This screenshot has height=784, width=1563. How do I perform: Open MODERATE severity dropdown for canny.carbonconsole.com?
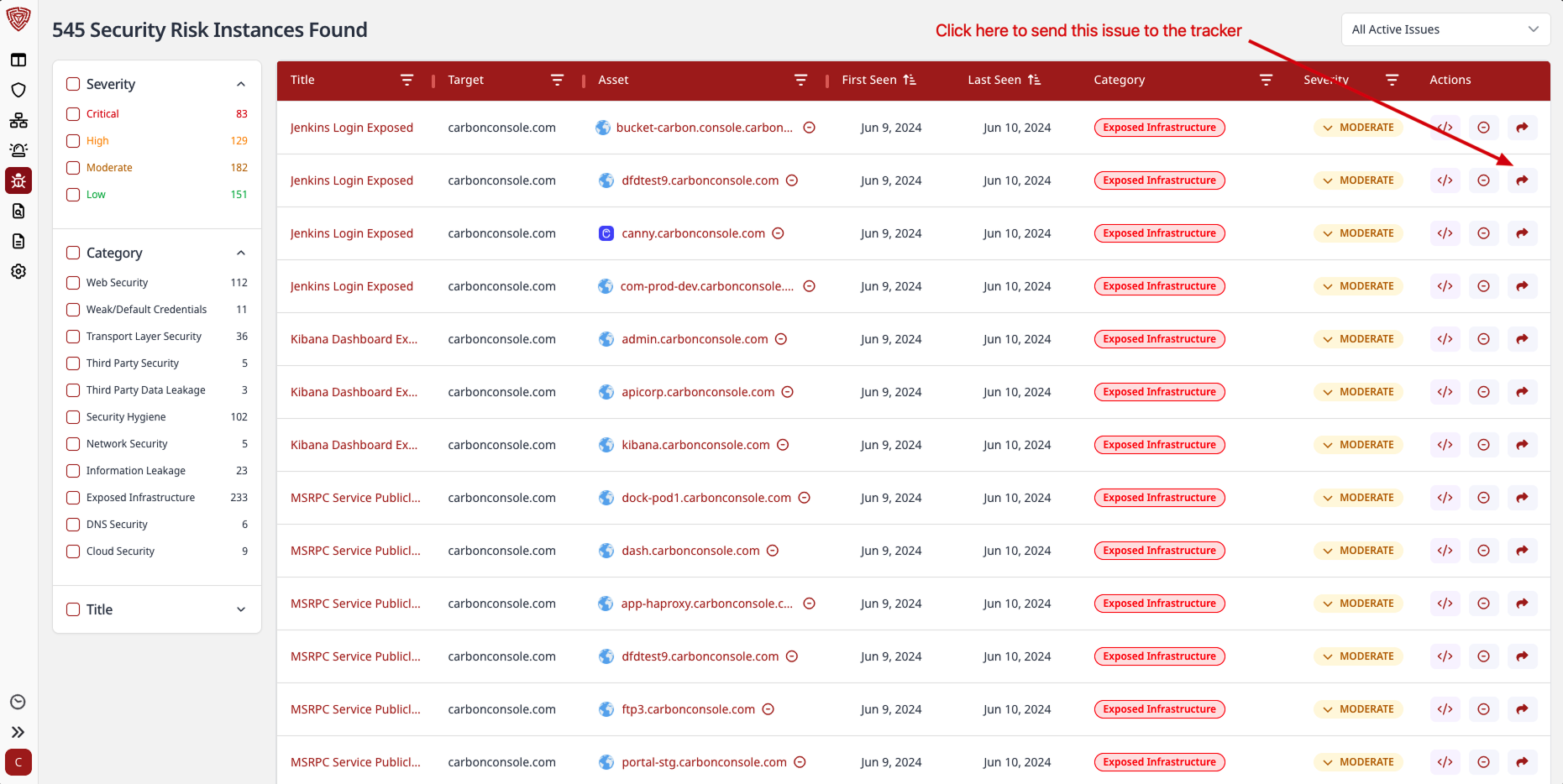[x=1358, y=233]
